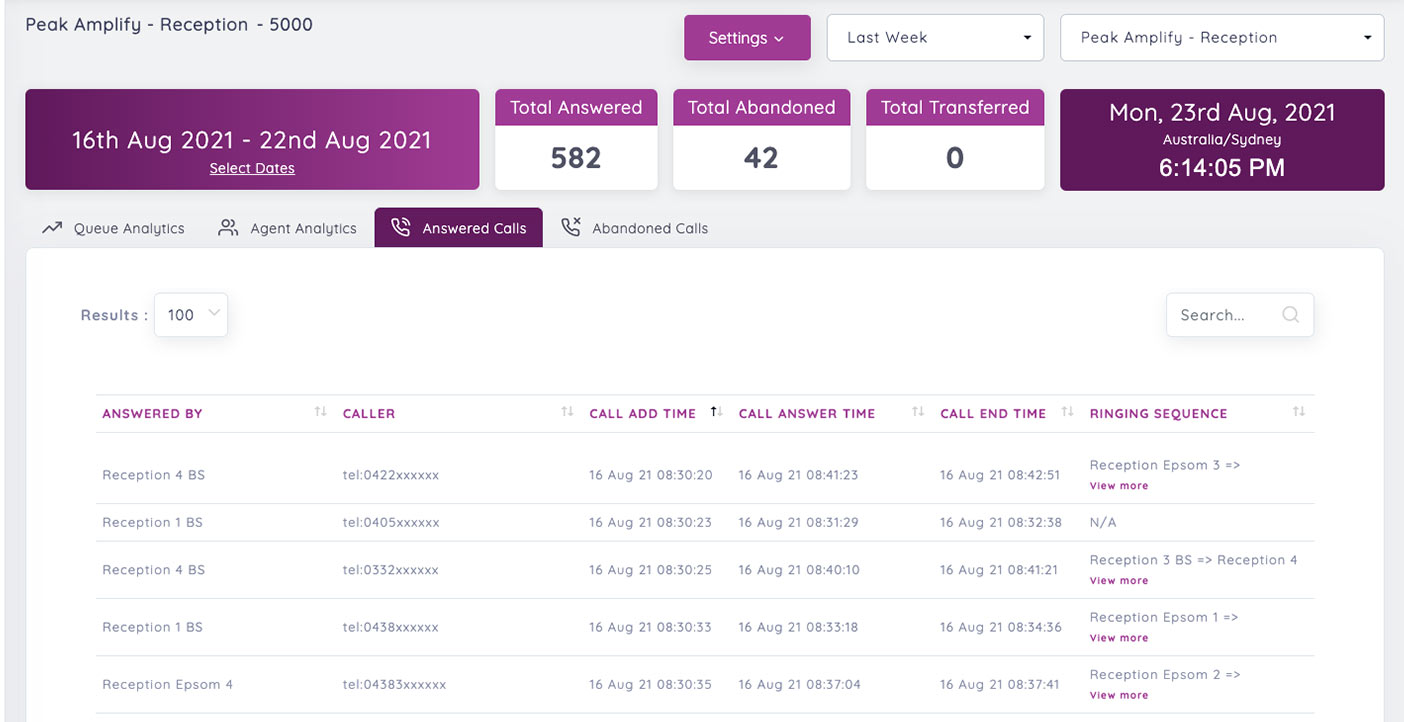Click the people icon on Agent Analytics tab
The height and width of the screenshot is (722, 1404).
pos(227,227)
